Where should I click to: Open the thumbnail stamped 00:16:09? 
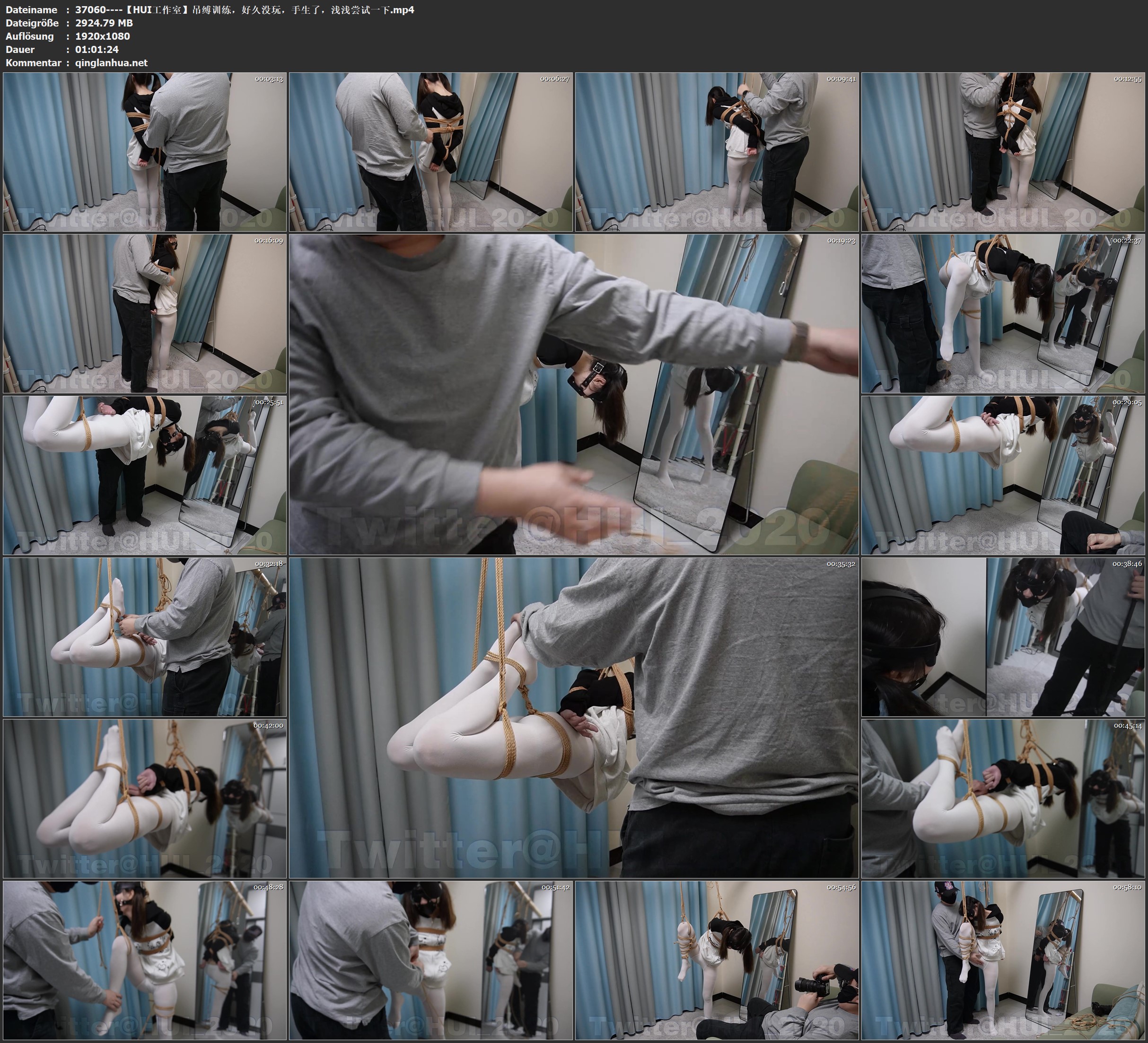145,313
